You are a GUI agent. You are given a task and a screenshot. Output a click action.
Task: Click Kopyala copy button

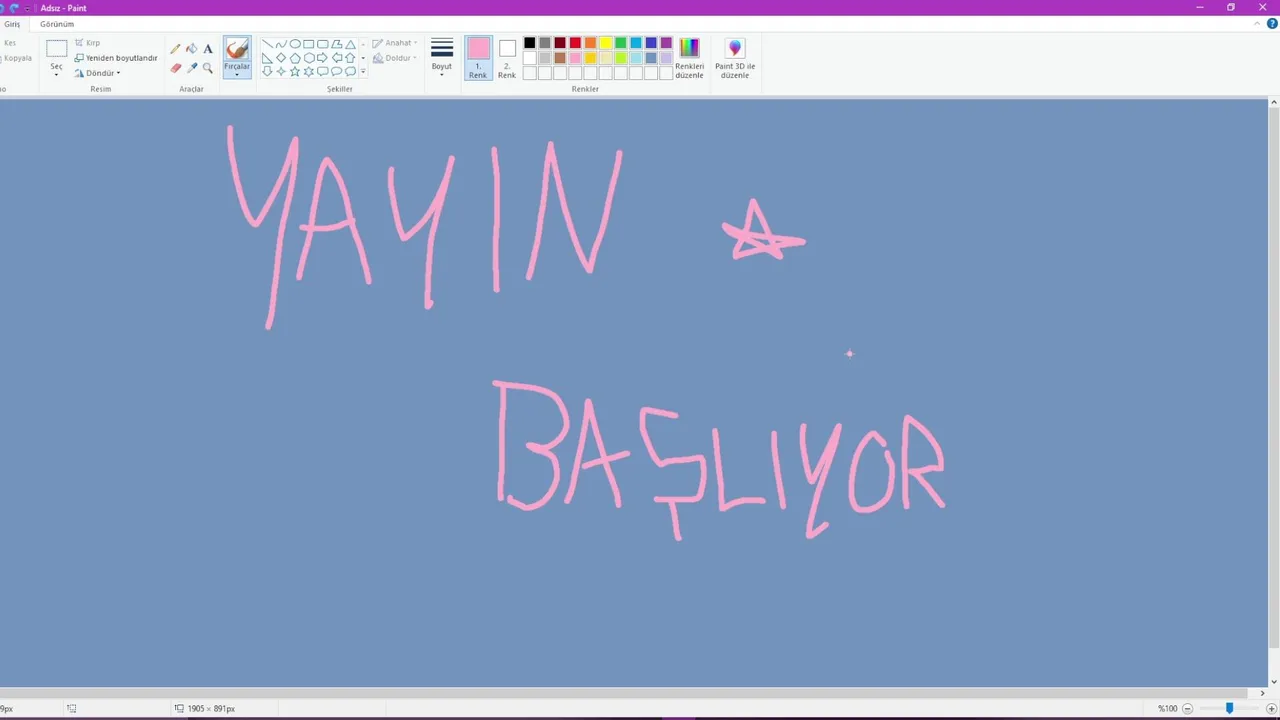coord(17,58)
